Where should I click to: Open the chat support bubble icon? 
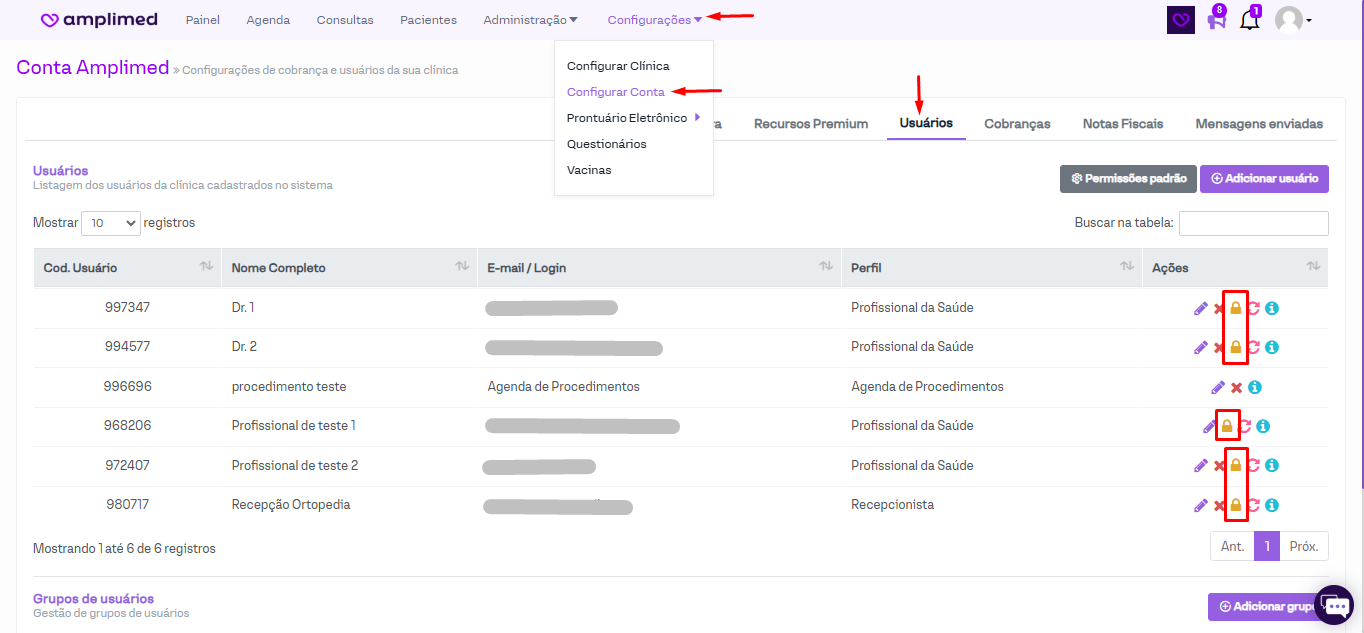[x=1333, y=605]
